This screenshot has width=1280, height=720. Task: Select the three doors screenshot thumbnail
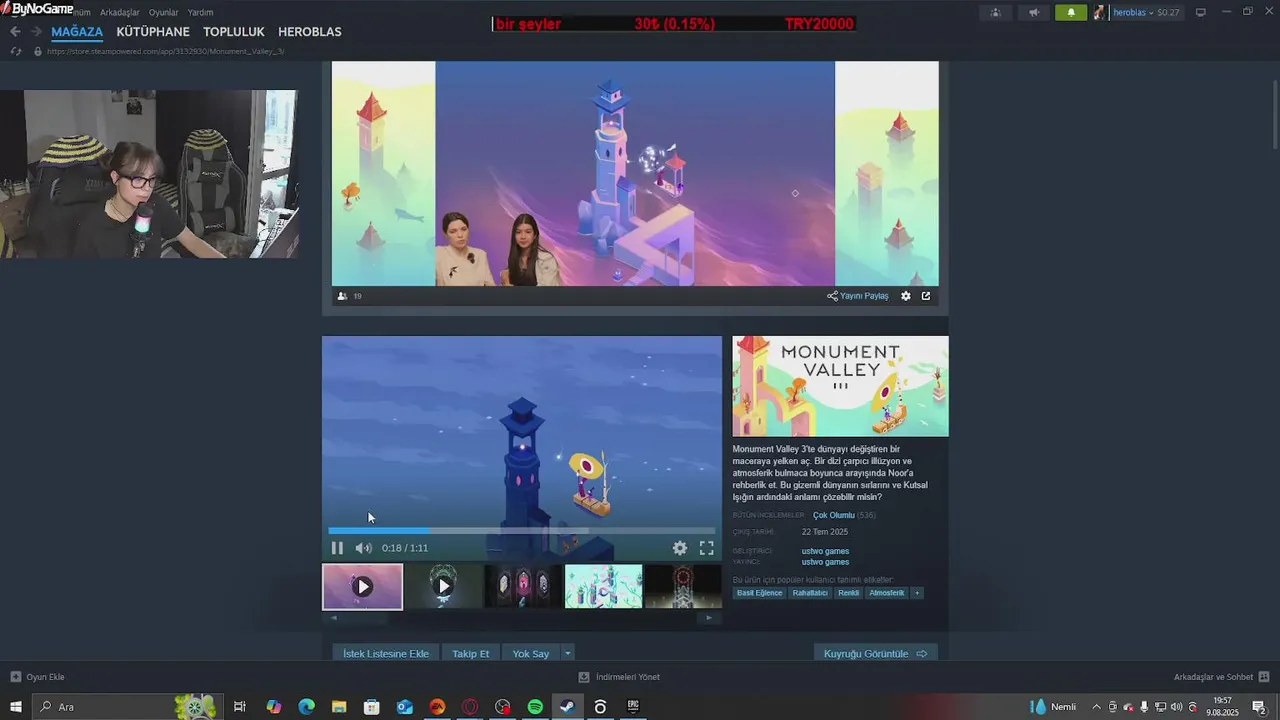(x=523, y=586)
